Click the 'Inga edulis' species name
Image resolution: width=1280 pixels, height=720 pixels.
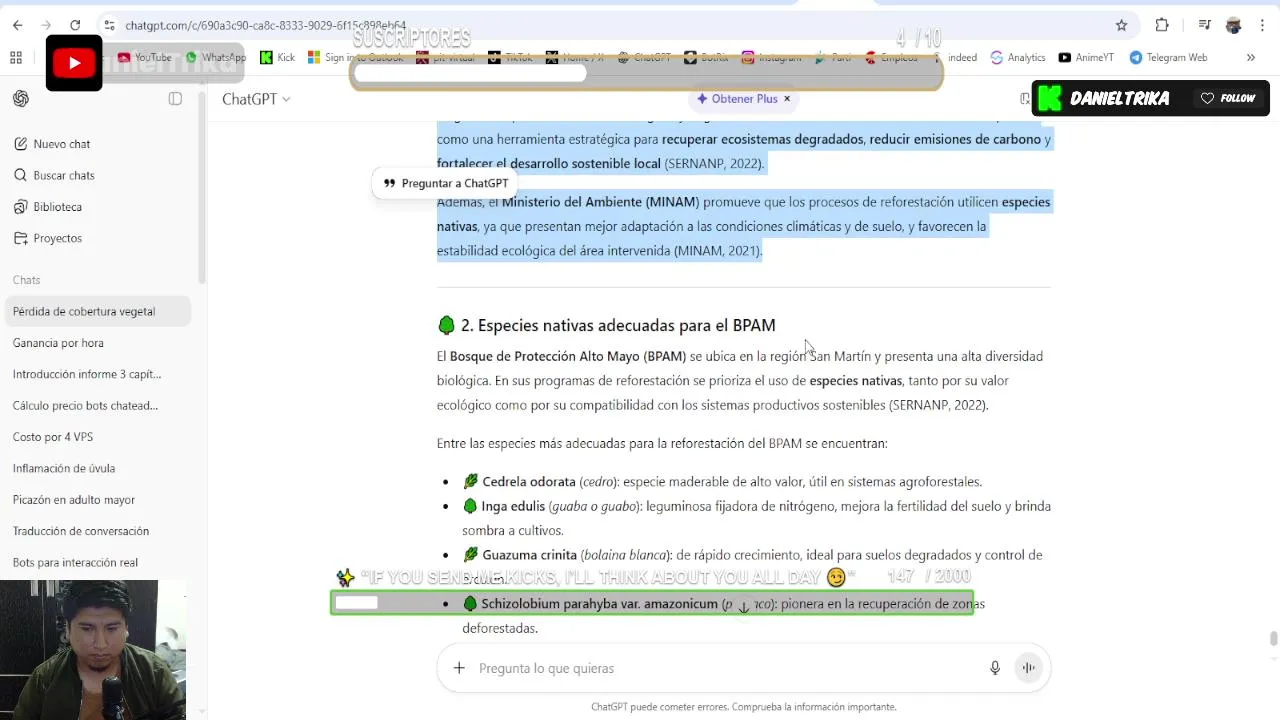[513, 506]
